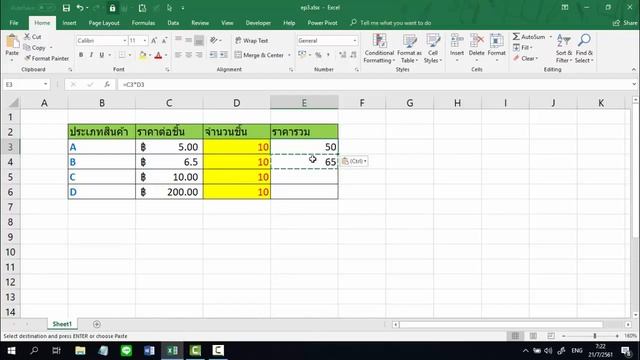The width and height of the screenshot is (640, 360).
Task: Open the Font name dropdown (Calibri)
Action: coord(124,40)
